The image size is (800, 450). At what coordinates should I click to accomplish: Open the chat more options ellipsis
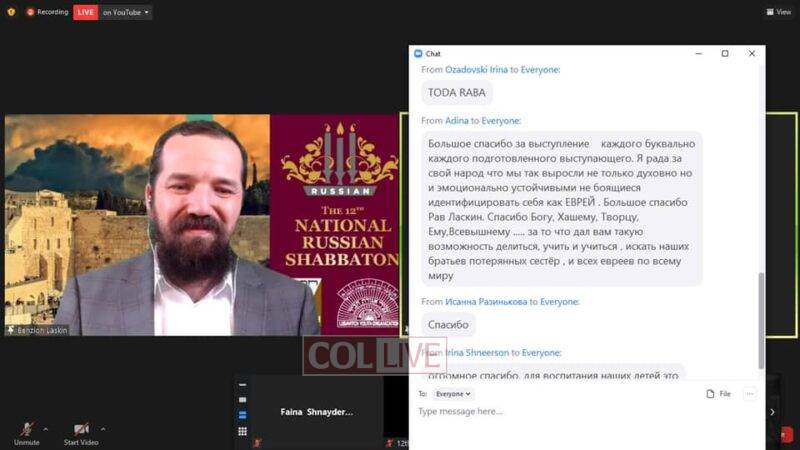749,394
